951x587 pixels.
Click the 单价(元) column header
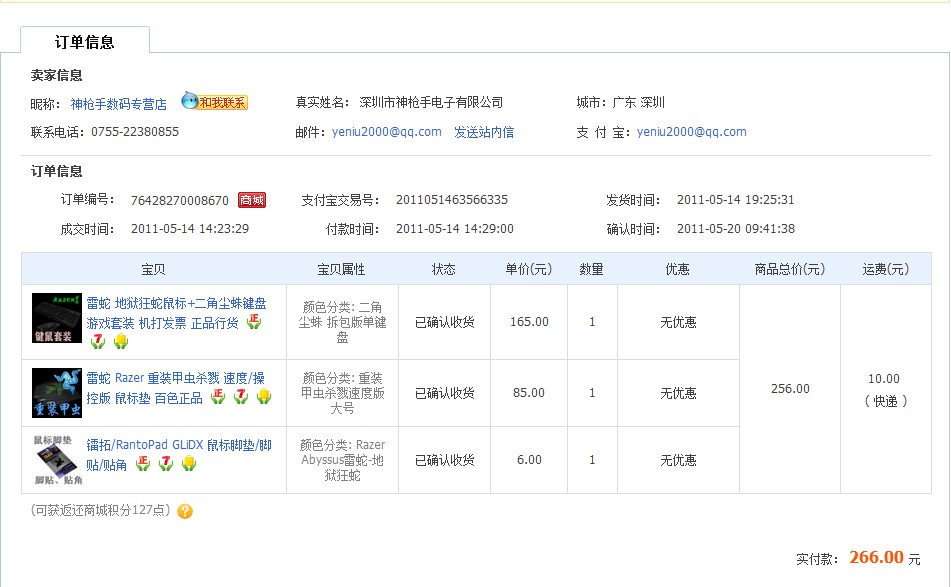[x=529, y=269]
